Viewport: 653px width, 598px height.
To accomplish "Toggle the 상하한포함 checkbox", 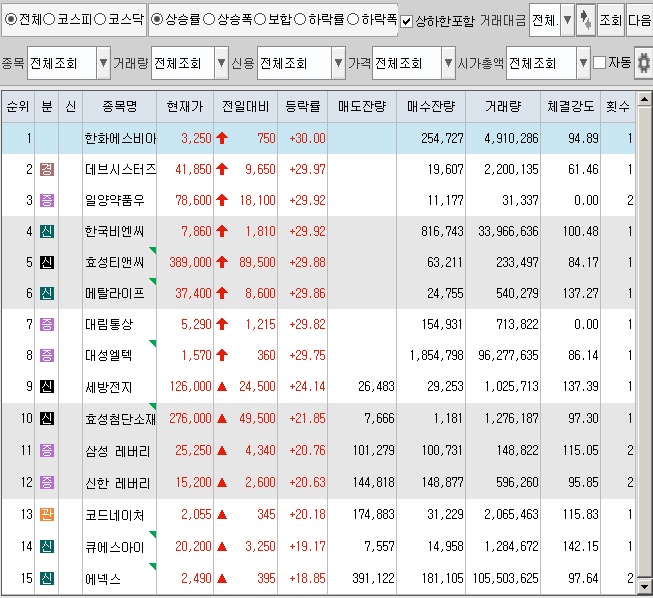I will [x=406, y=21].
